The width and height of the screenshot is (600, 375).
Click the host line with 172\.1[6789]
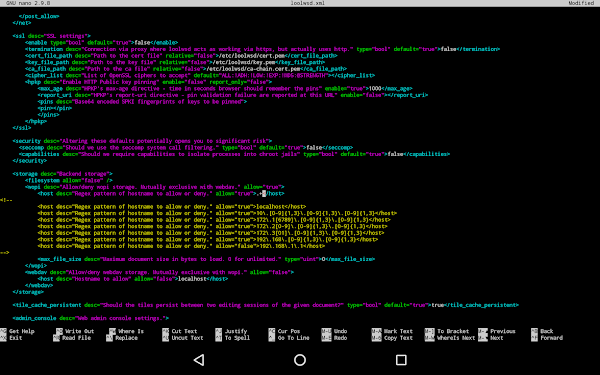(x=214, y=220)
